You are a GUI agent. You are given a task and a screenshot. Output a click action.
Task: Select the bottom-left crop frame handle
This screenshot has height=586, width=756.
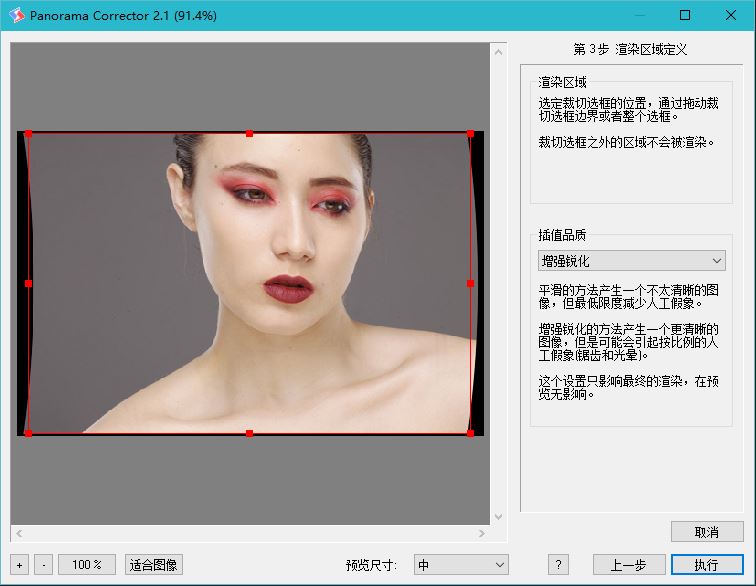(x=28, y=433)
